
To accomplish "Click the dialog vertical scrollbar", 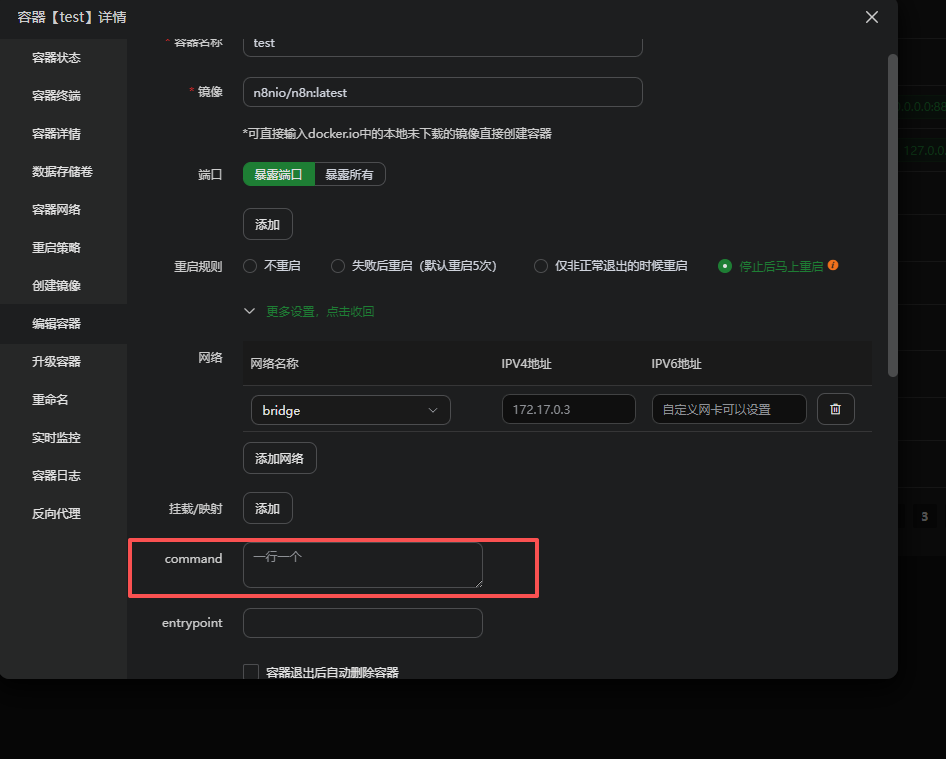I will 892,215.
